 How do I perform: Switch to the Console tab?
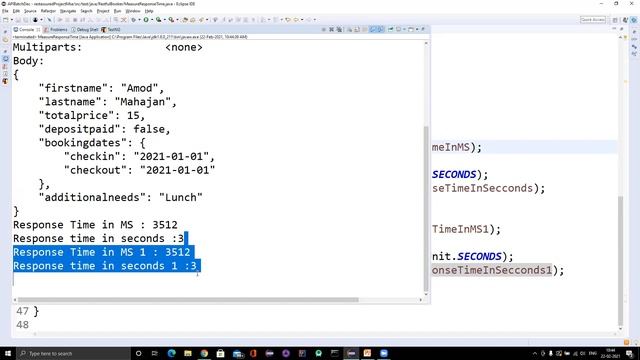click(x=26, y=29)
